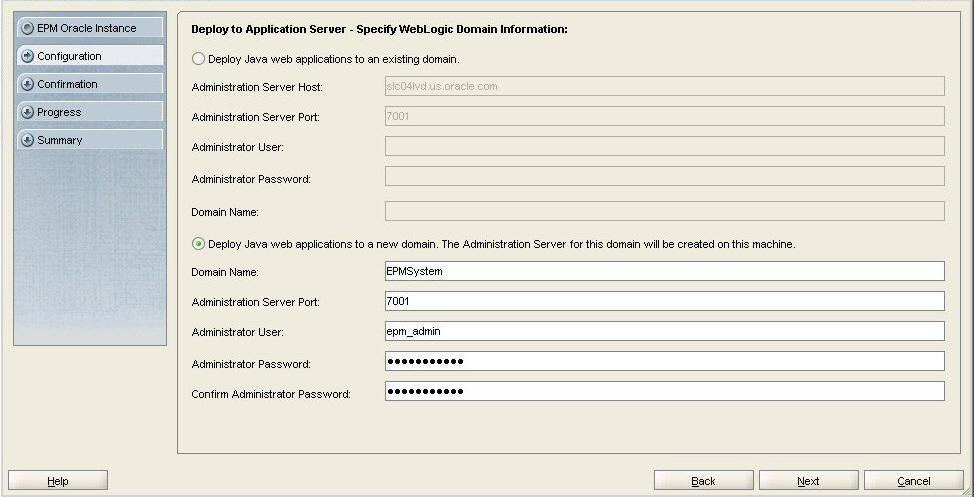
Task: Select deploy to an existing domain radio
Action: point(198,59)
